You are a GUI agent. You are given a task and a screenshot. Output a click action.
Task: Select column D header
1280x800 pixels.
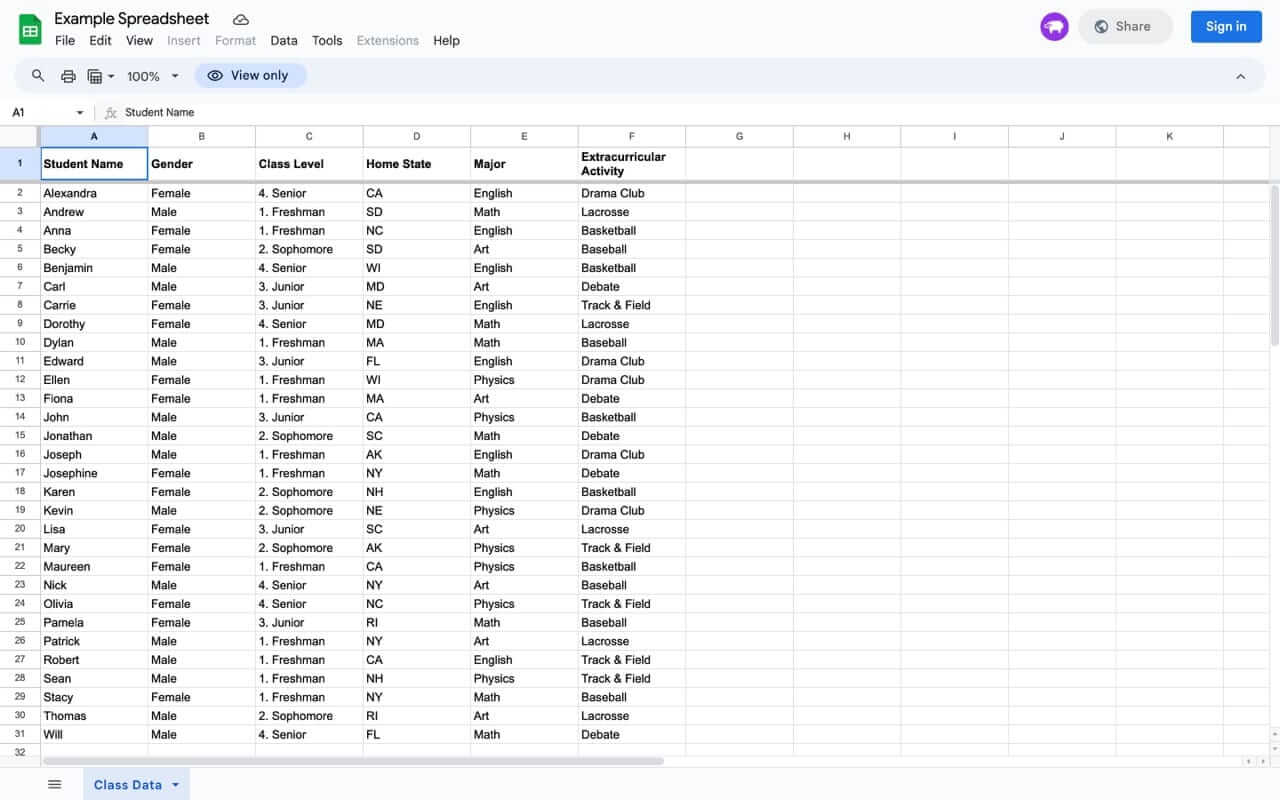click(x=417, y=136)
